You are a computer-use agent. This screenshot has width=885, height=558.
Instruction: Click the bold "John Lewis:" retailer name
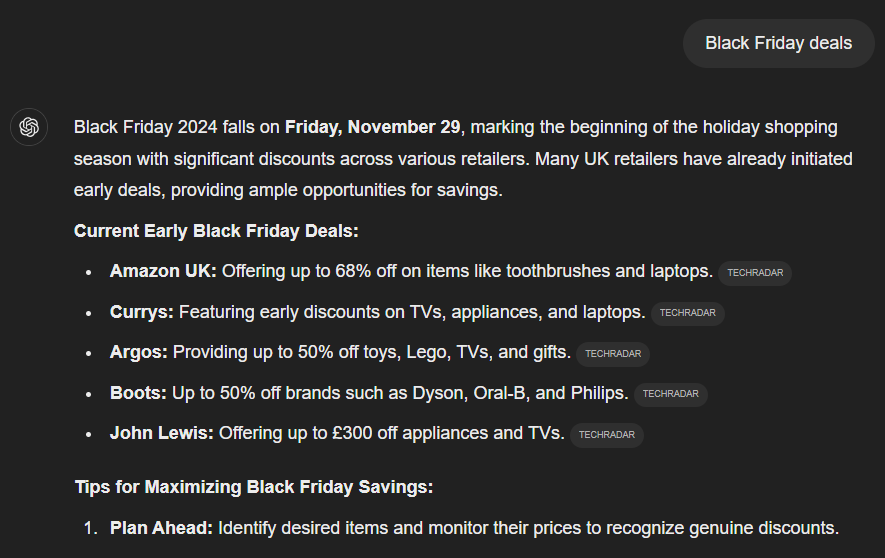162,433
